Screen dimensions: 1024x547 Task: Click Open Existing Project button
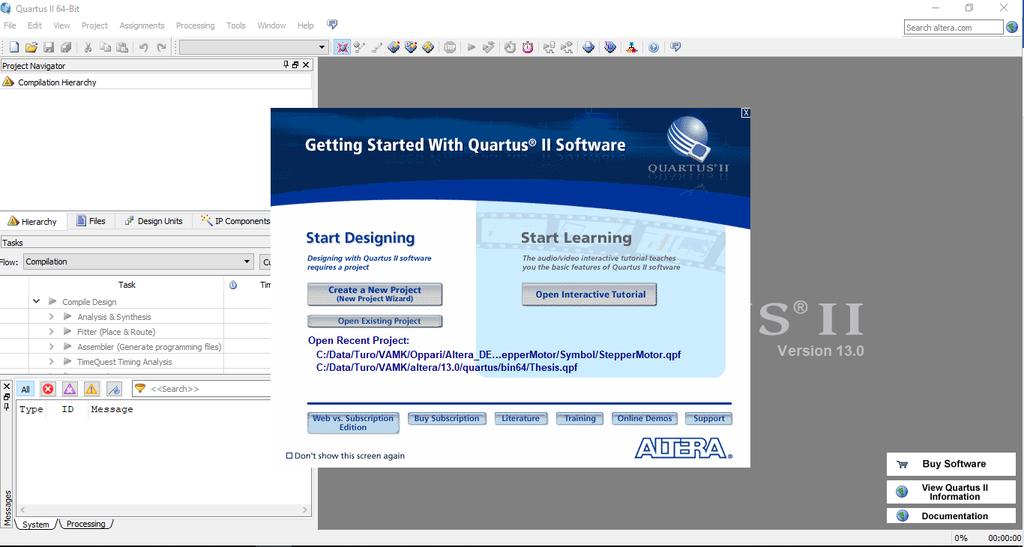pos(375,321)
